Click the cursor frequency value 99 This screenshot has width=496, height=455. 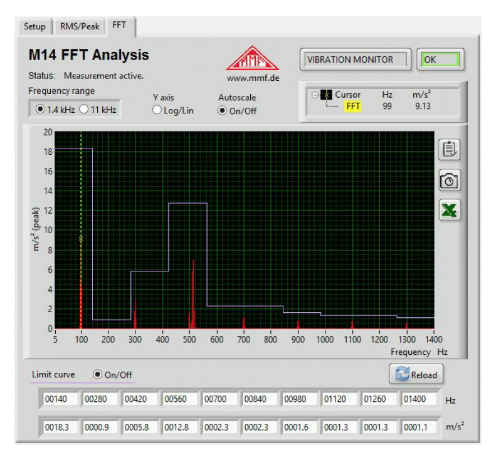point(387,106)
